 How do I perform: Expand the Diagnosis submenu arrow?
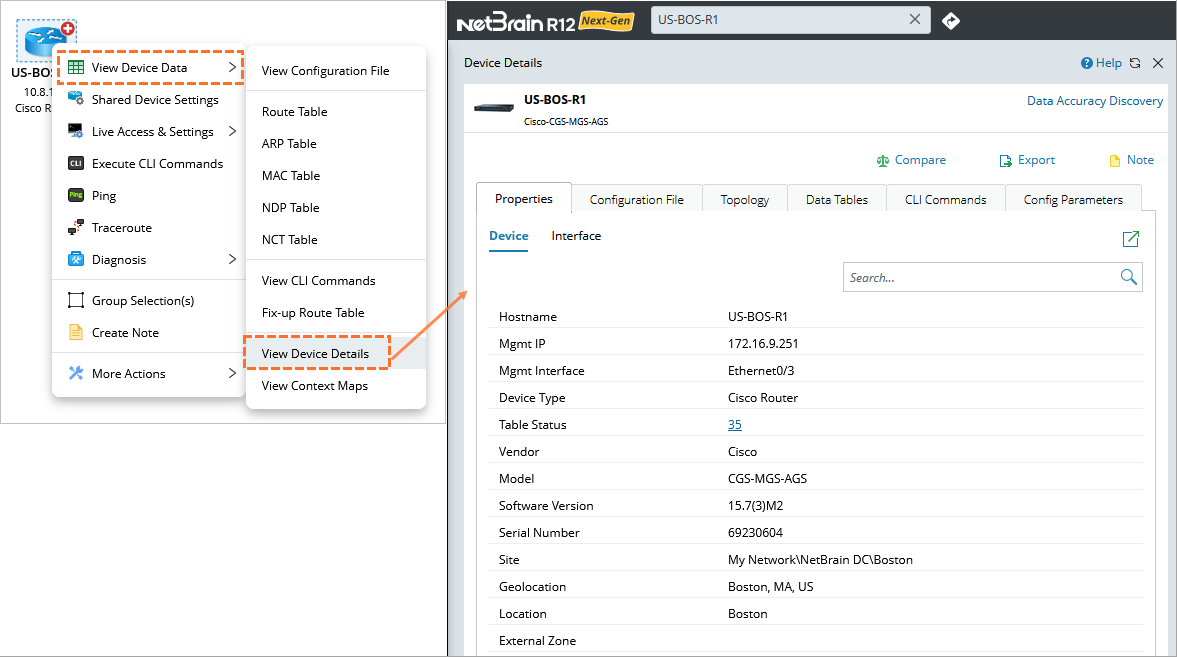232,259
